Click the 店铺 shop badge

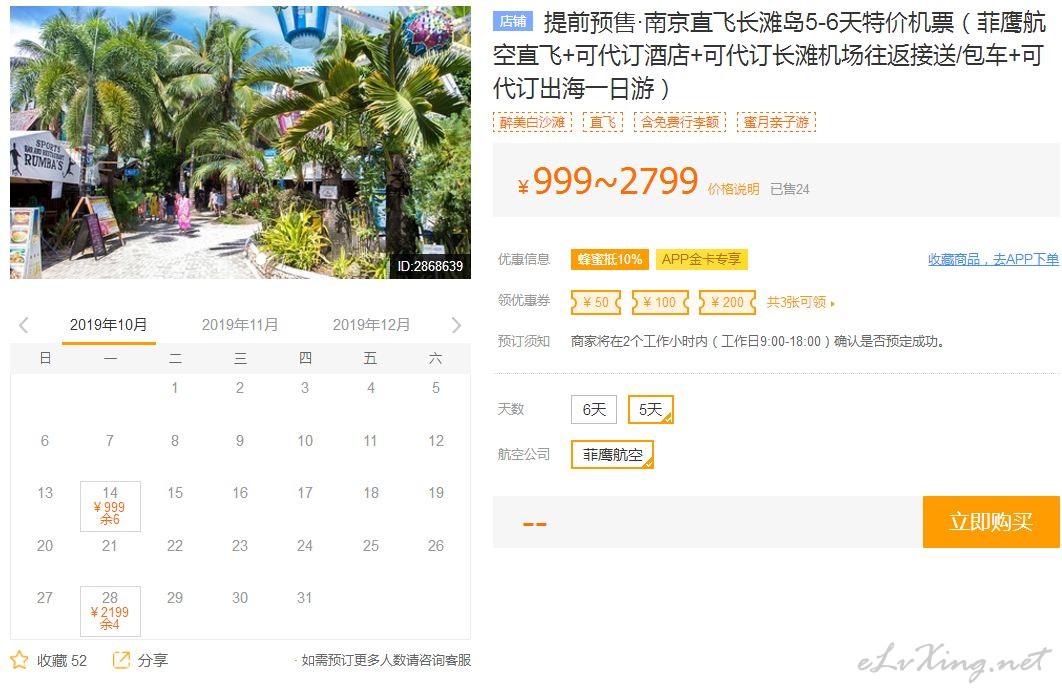[x=513, y=22]
